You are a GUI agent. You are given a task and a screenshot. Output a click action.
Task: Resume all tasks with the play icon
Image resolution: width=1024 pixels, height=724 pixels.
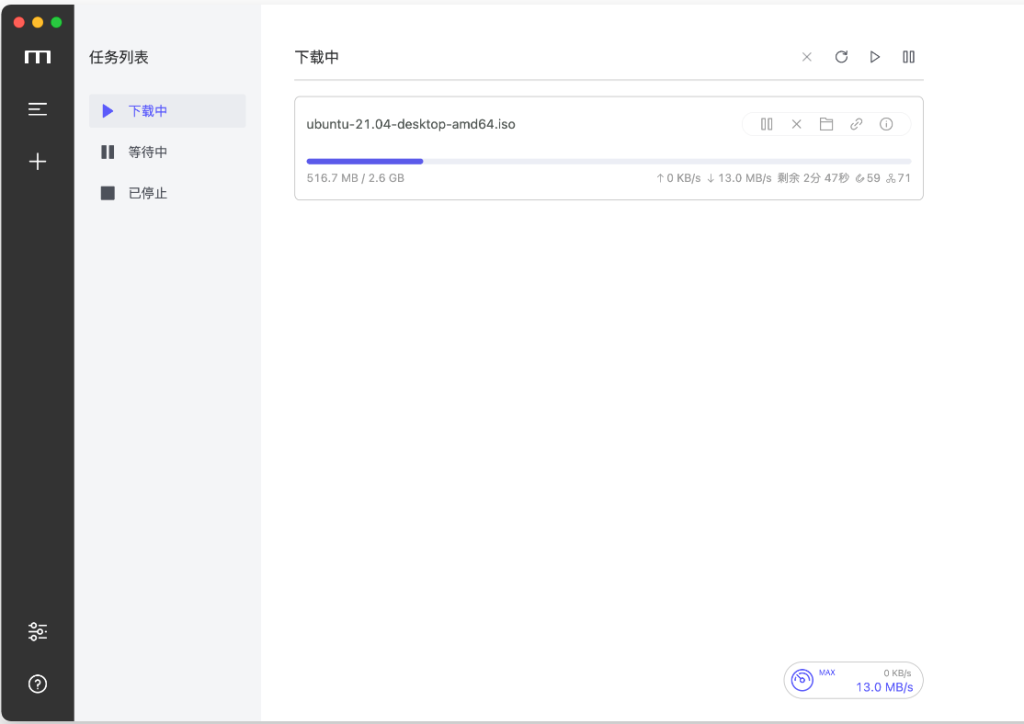874,57
